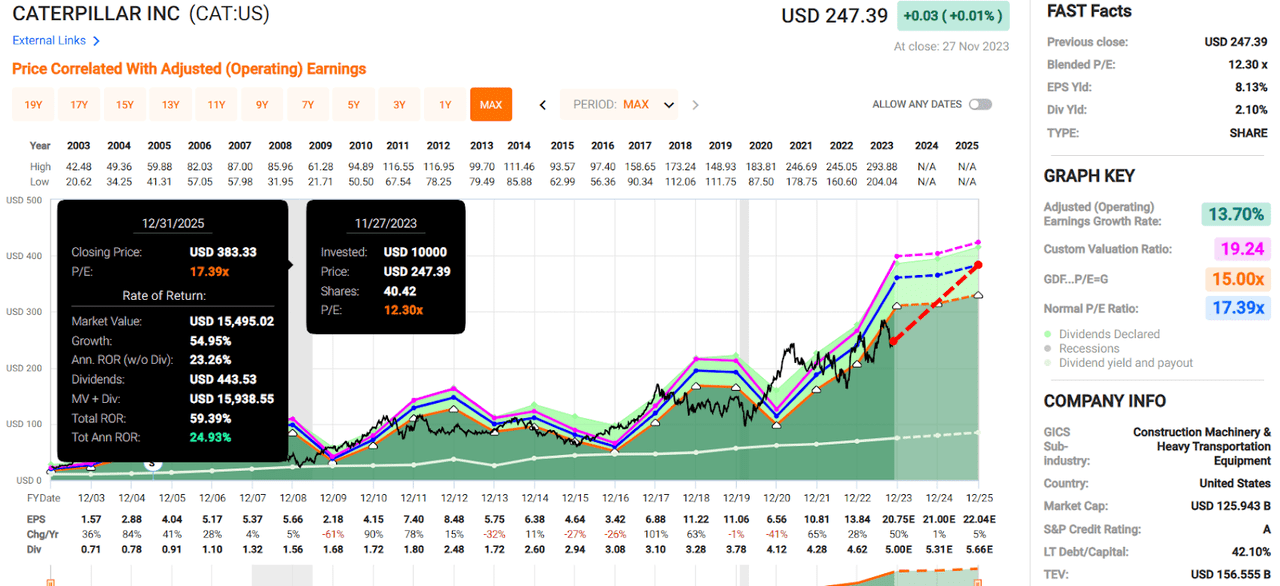Click 2024 dividend value 5.31E
Screen dimensions: 1280x586
(x=938, y=549)
